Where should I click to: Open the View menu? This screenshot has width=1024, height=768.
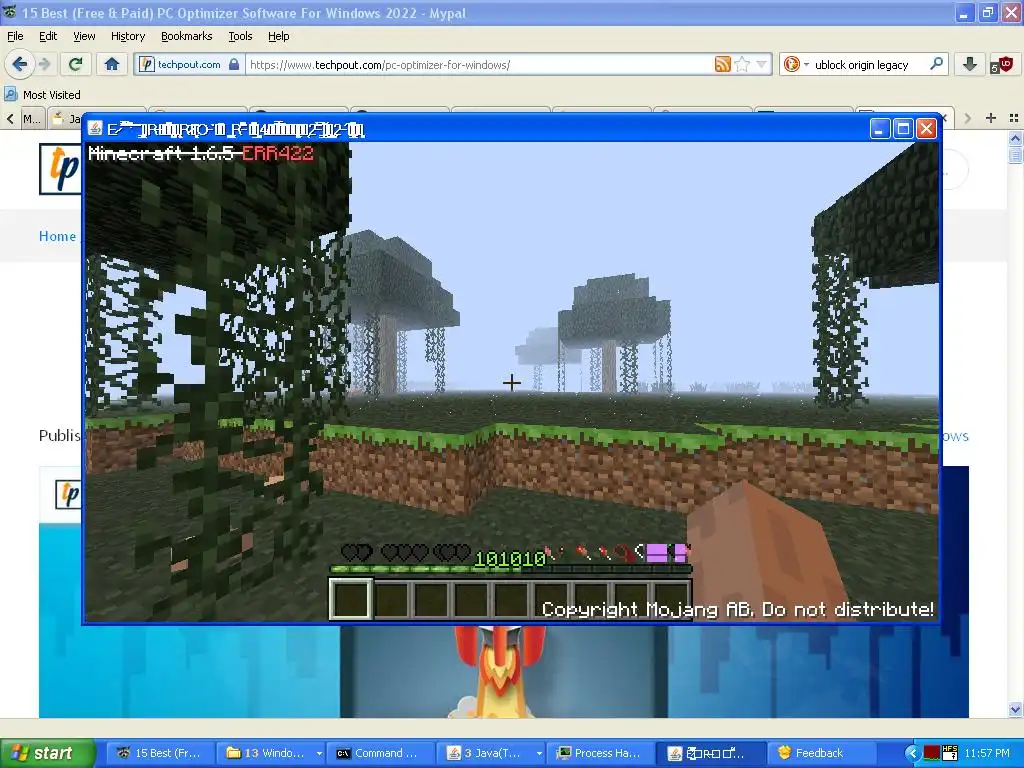pyautogui.click(x=84, y=36)
